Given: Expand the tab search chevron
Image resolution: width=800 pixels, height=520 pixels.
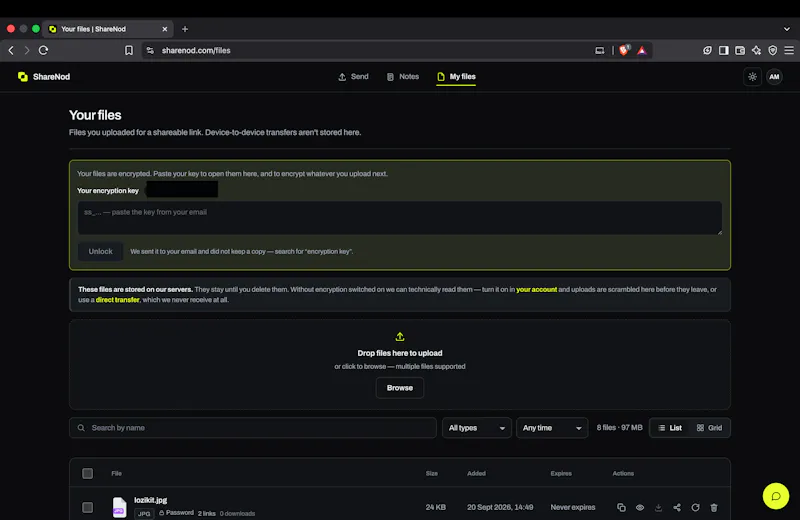Looking at the screenshot, I should point(787,29).
